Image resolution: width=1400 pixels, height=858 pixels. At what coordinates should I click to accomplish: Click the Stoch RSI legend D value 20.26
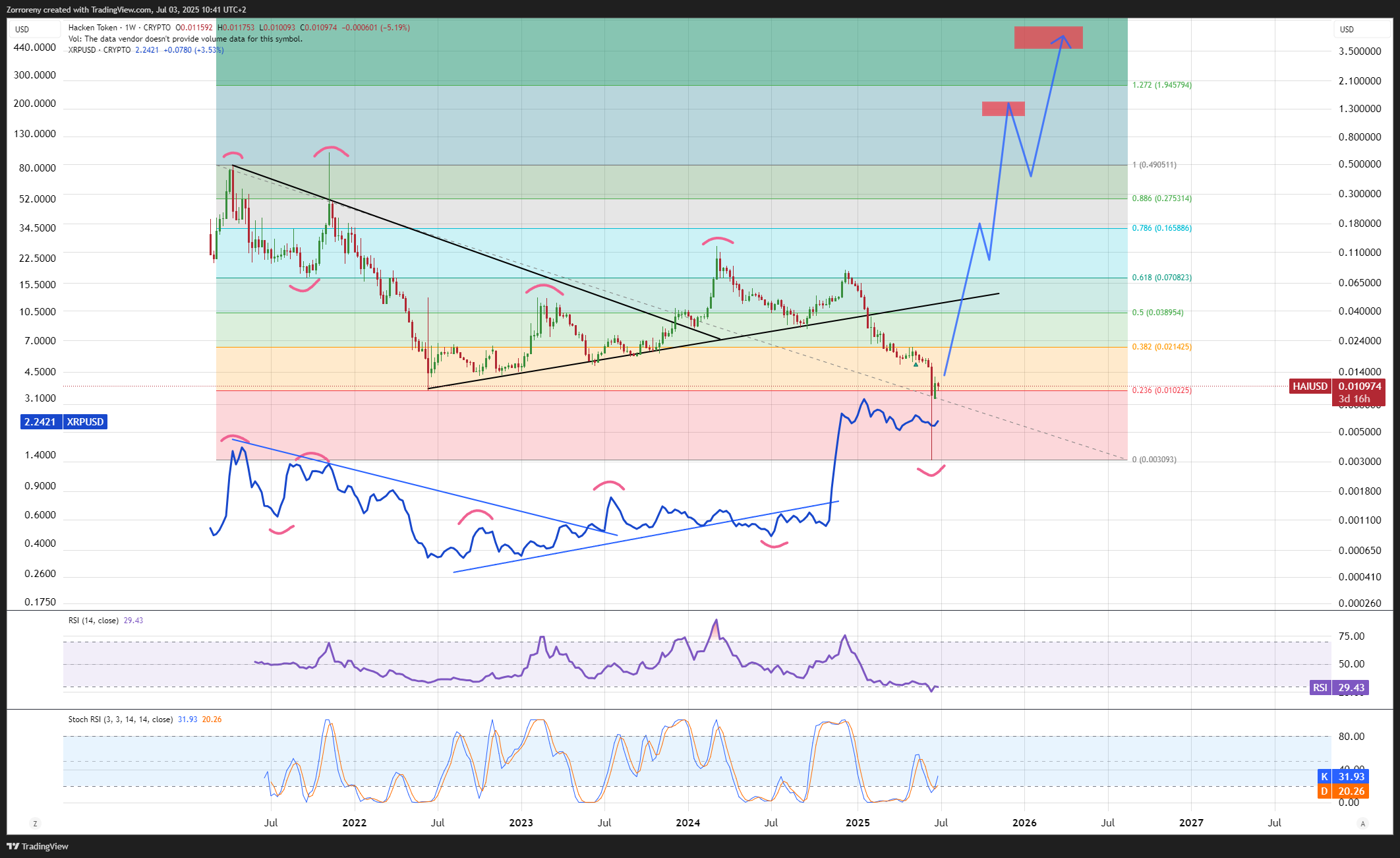pos(212,720)
